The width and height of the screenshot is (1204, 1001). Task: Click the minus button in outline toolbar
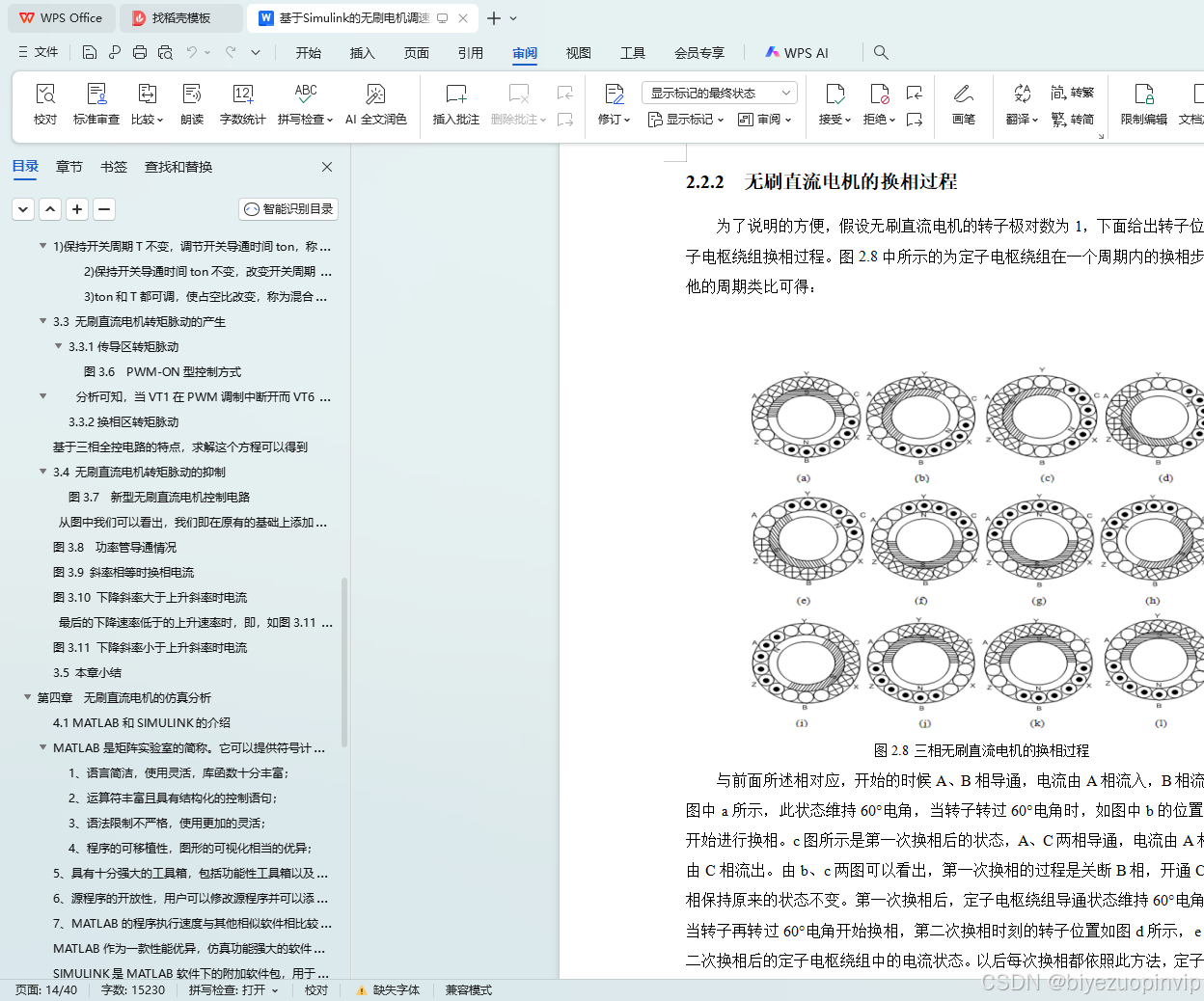104,208
